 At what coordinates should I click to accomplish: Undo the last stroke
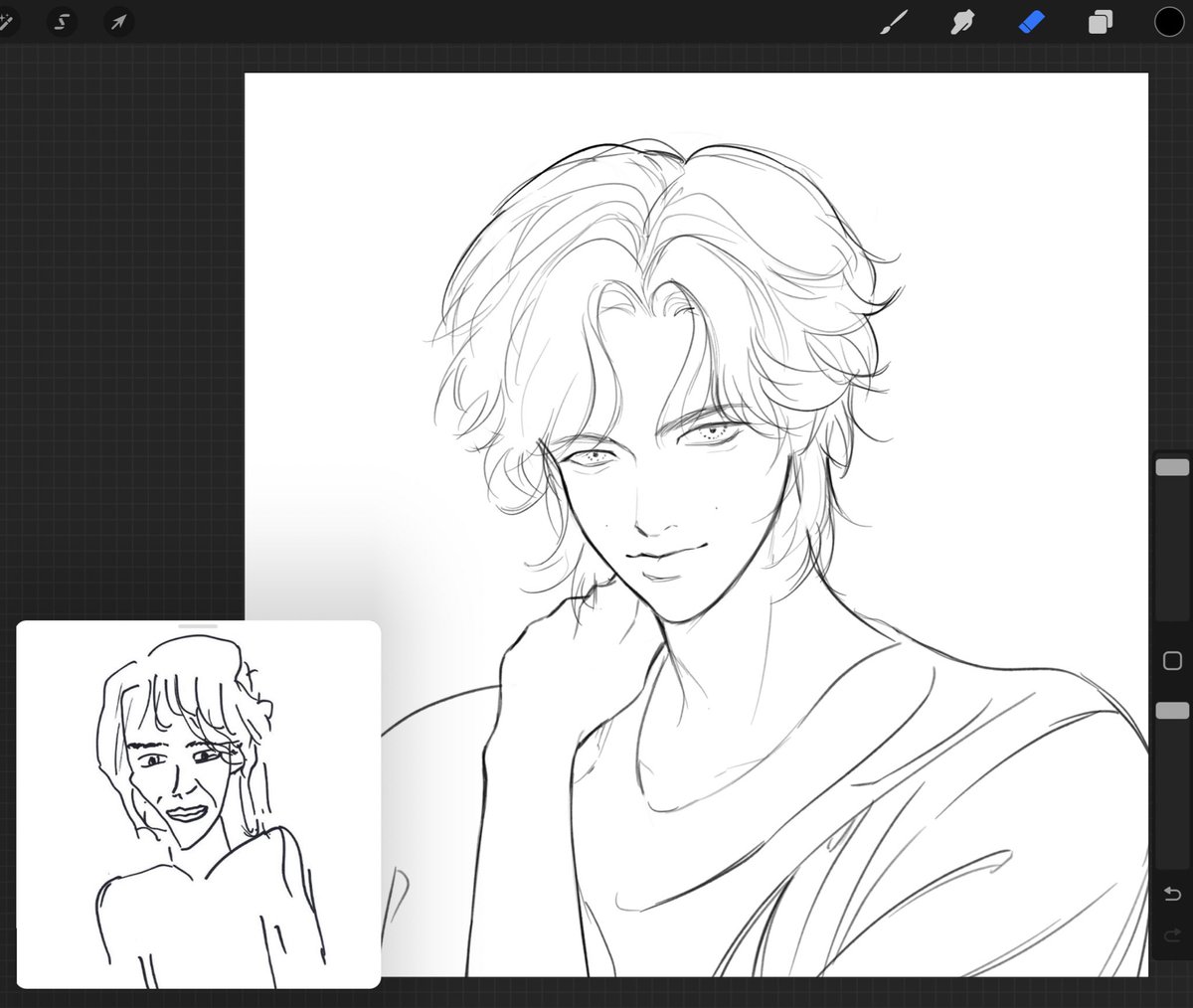pos(1172,895)
